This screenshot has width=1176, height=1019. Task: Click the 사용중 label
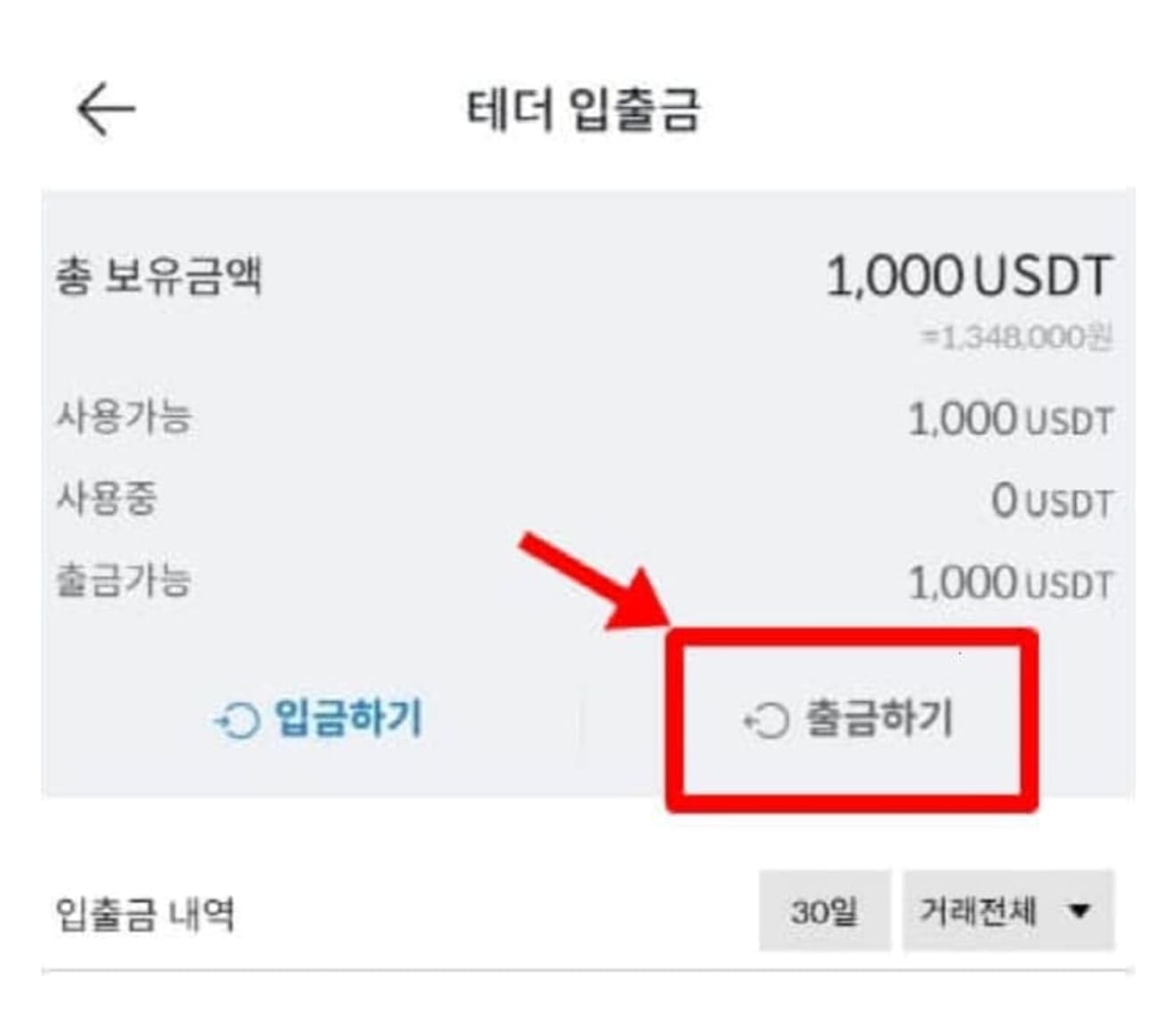(x=107, y=498)
